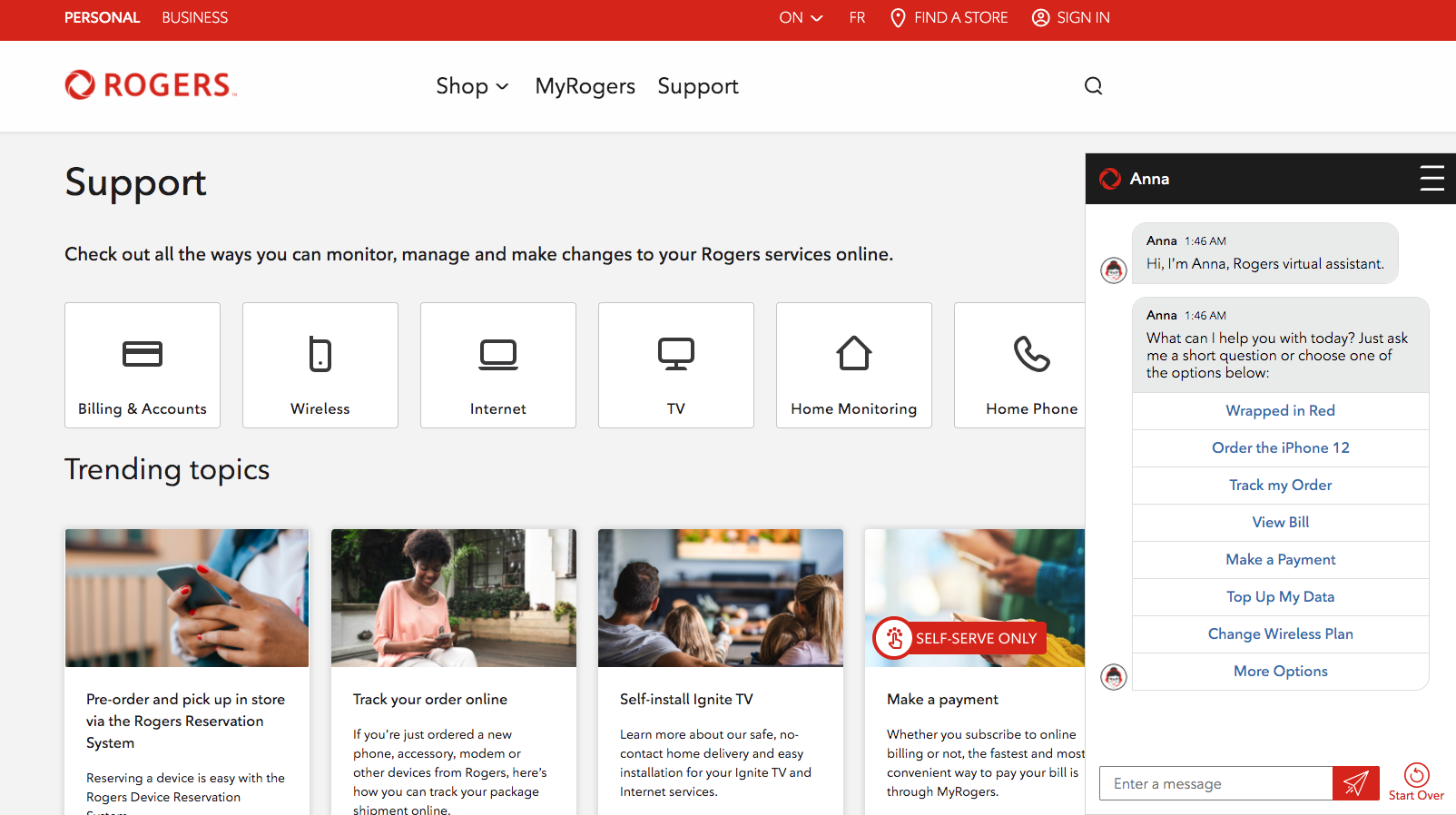Choose More Options in the chat
This screenshot has height=815, width=1456.
pos(1280,671)
